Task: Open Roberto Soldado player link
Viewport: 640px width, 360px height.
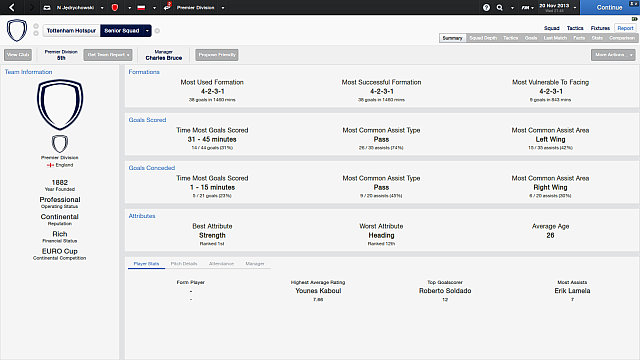Action: click(445, 291)
